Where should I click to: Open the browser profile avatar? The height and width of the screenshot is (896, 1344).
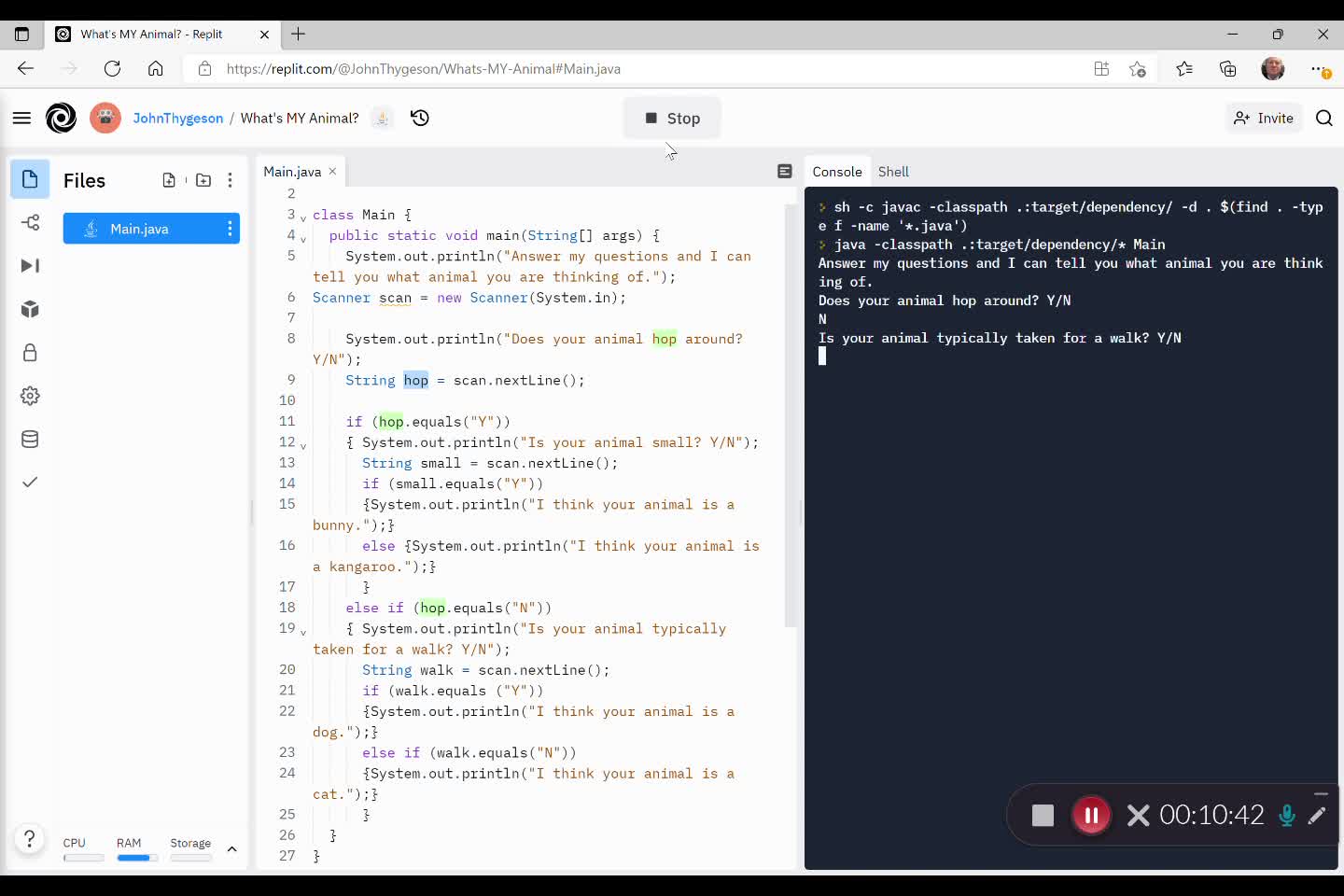[1273, 69]
